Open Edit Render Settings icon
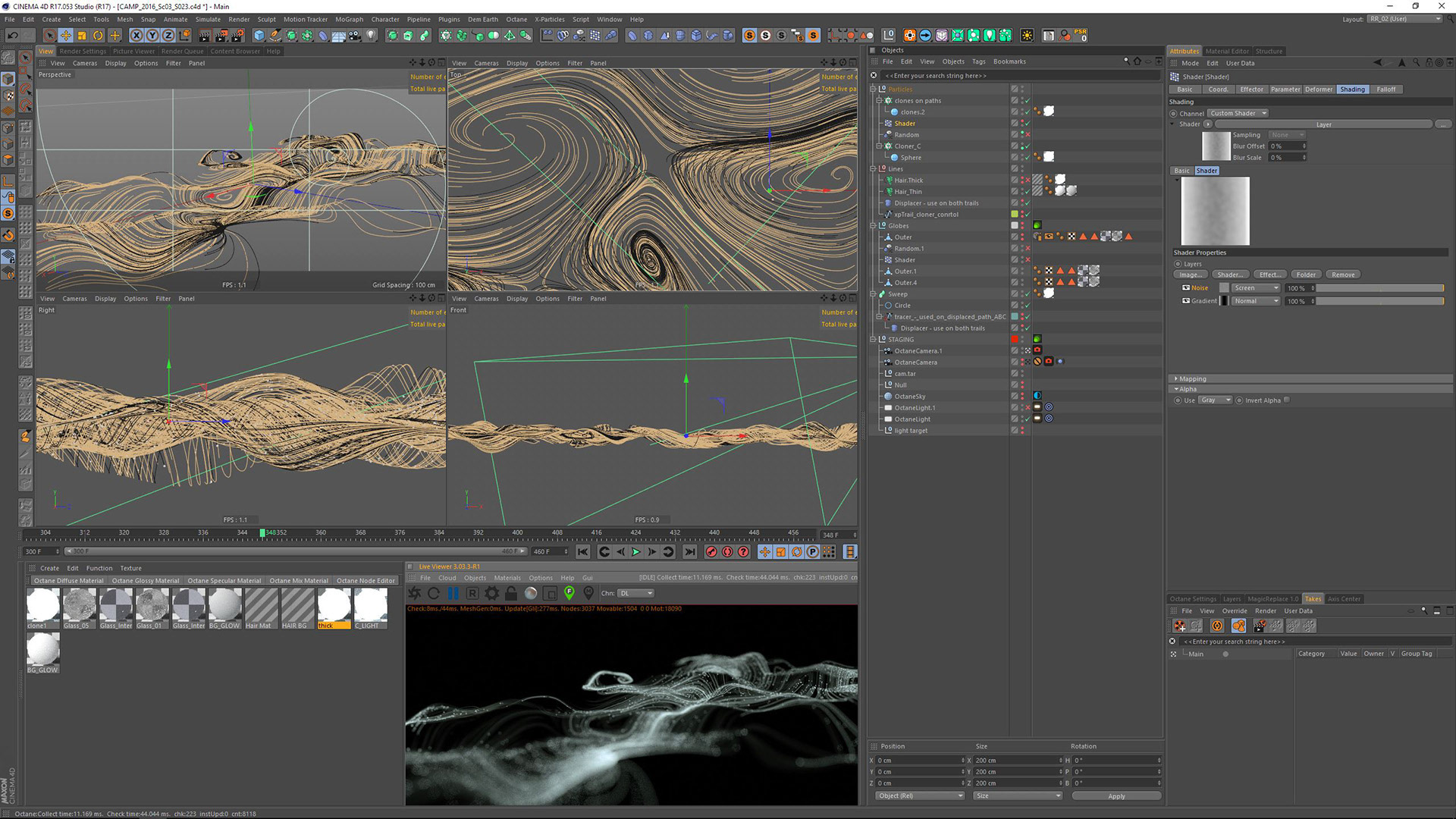The height and width of the screenshot is (819, 1456). (x=237, y=36)
